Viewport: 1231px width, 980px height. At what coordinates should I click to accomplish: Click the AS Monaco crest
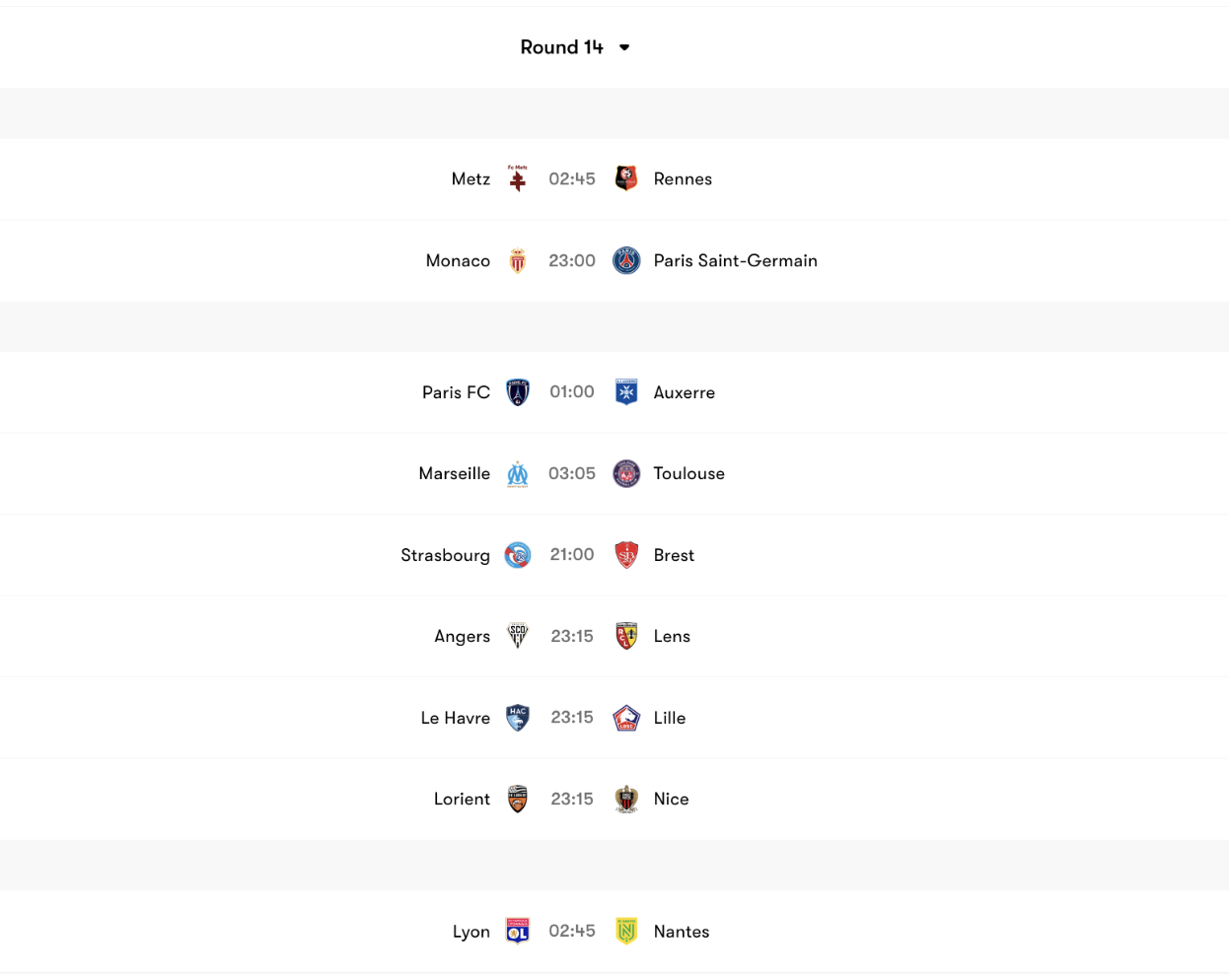tap(518, 260)
